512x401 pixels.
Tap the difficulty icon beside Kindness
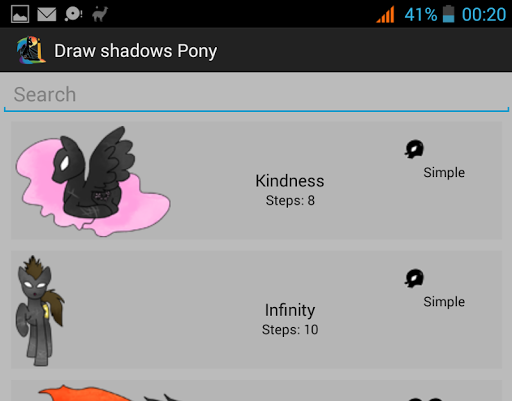click(x=414, y=149)
